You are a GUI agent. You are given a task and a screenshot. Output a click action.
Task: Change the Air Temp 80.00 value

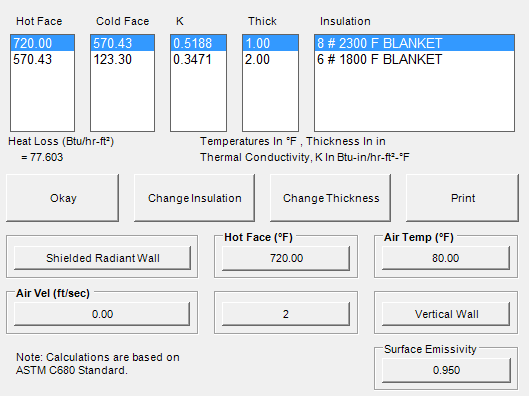[446, 258]
